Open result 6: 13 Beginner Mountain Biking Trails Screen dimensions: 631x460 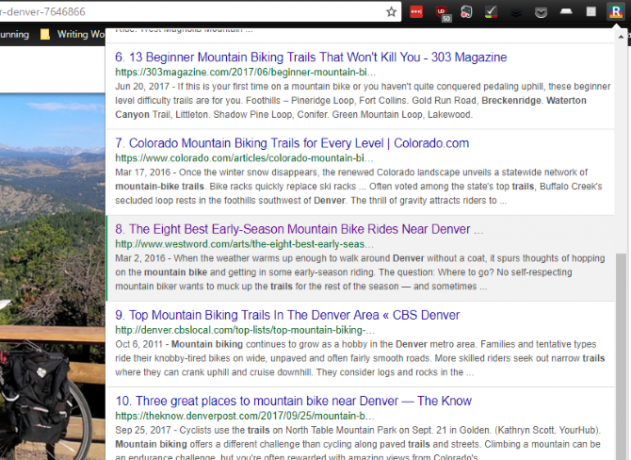(x=311, y=57)
